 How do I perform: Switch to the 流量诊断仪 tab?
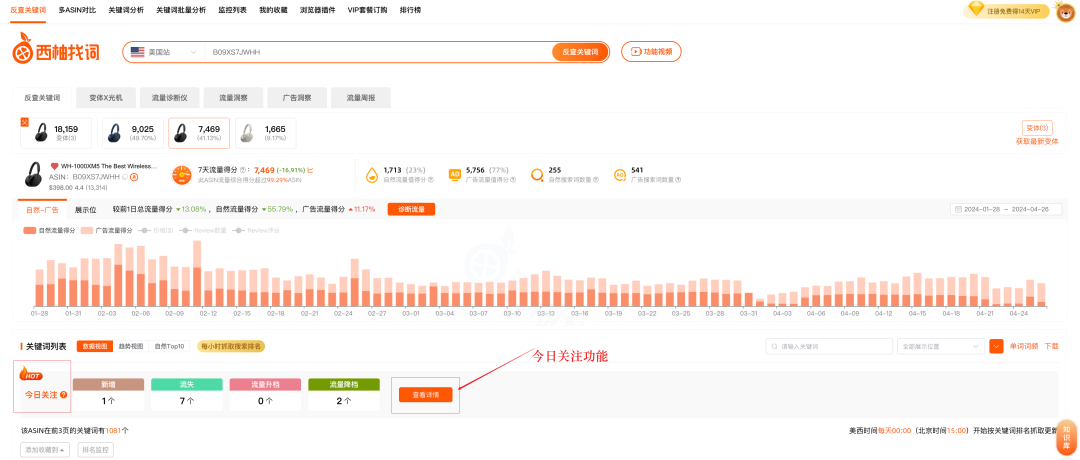(x=169, y=98)
